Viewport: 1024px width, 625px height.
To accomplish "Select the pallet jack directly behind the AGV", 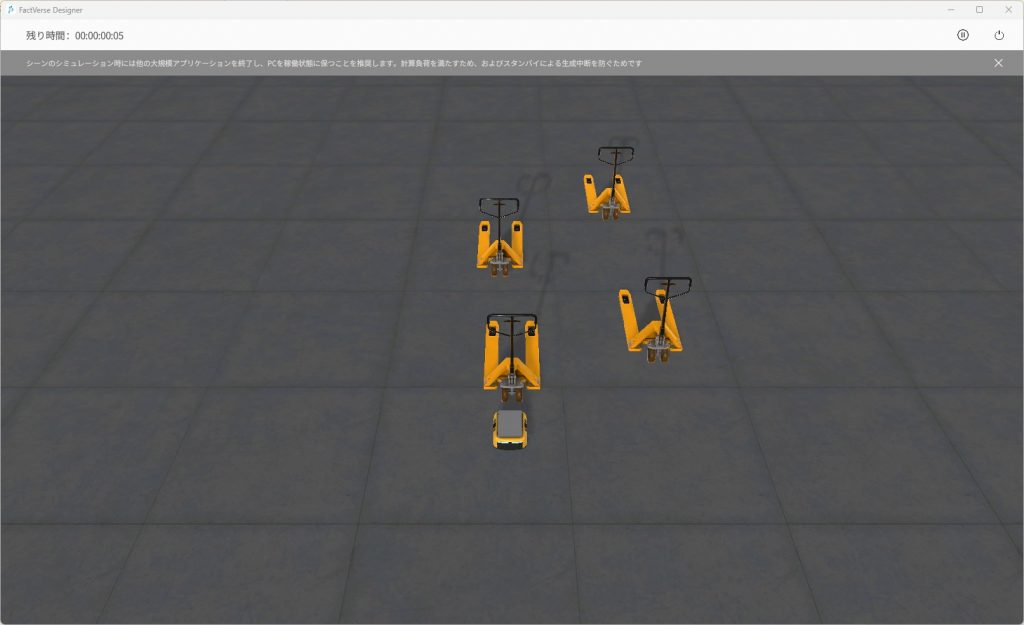I will pyautogui.click(x=511, y=357).
